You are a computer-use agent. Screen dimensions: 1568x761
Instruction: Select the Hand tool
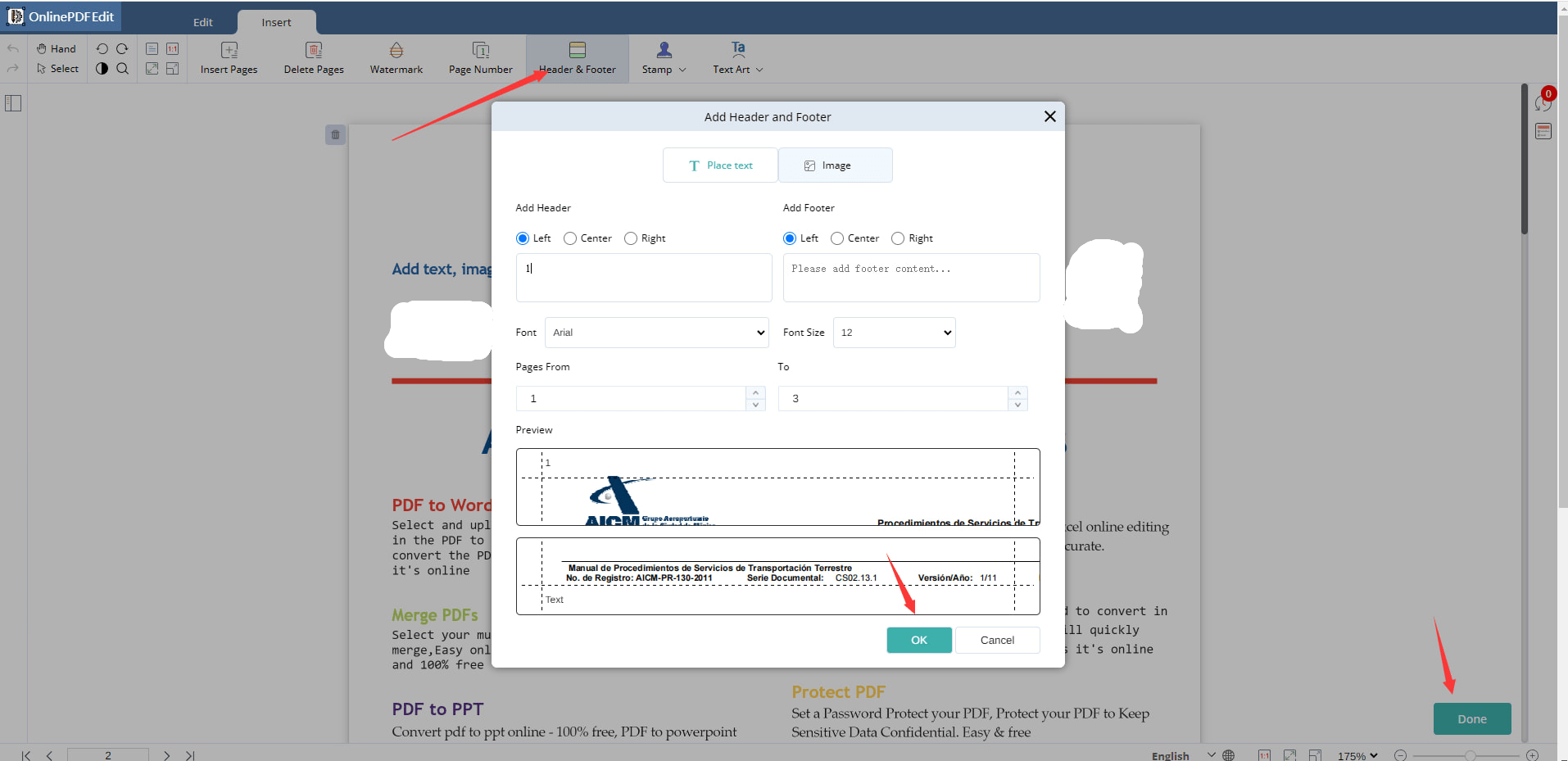pos(55,48)
